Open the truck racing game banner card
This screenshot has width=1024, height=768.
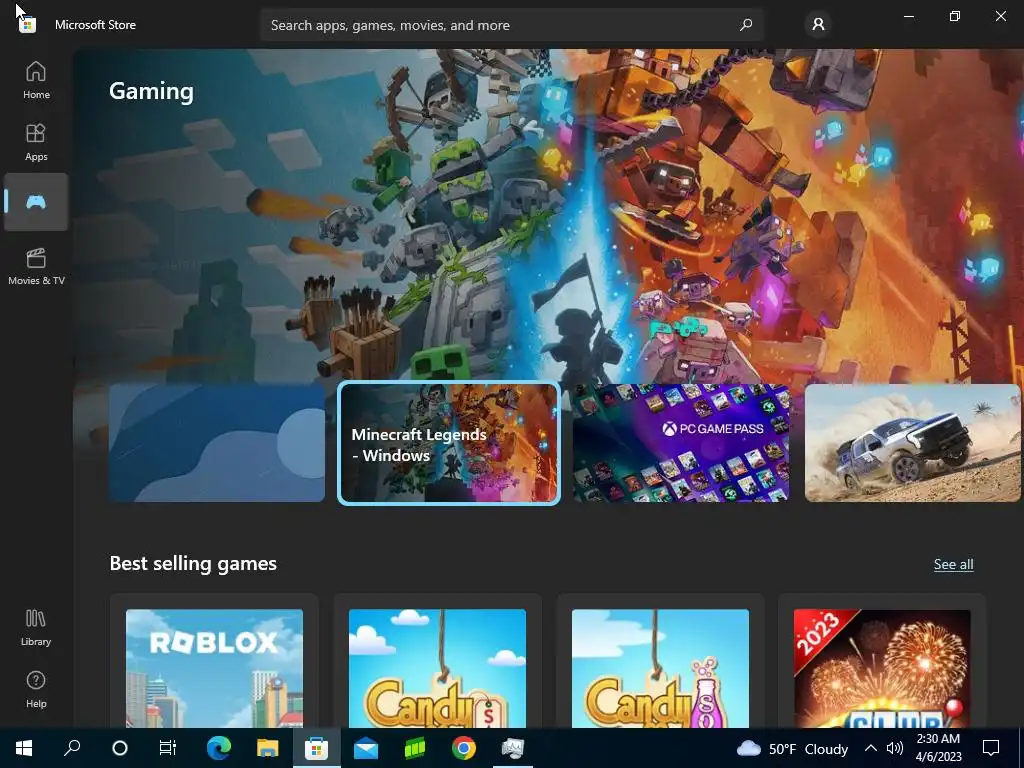tap(912, 443)
